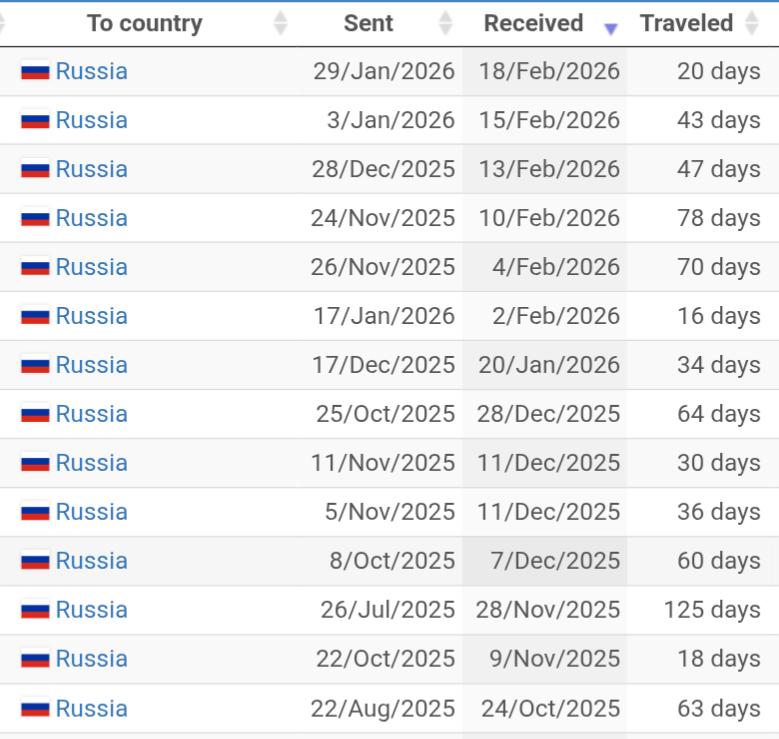Viewport: 779px width, 739px height.
Task: Sort by the Sent column header
Action: (368, 23)
